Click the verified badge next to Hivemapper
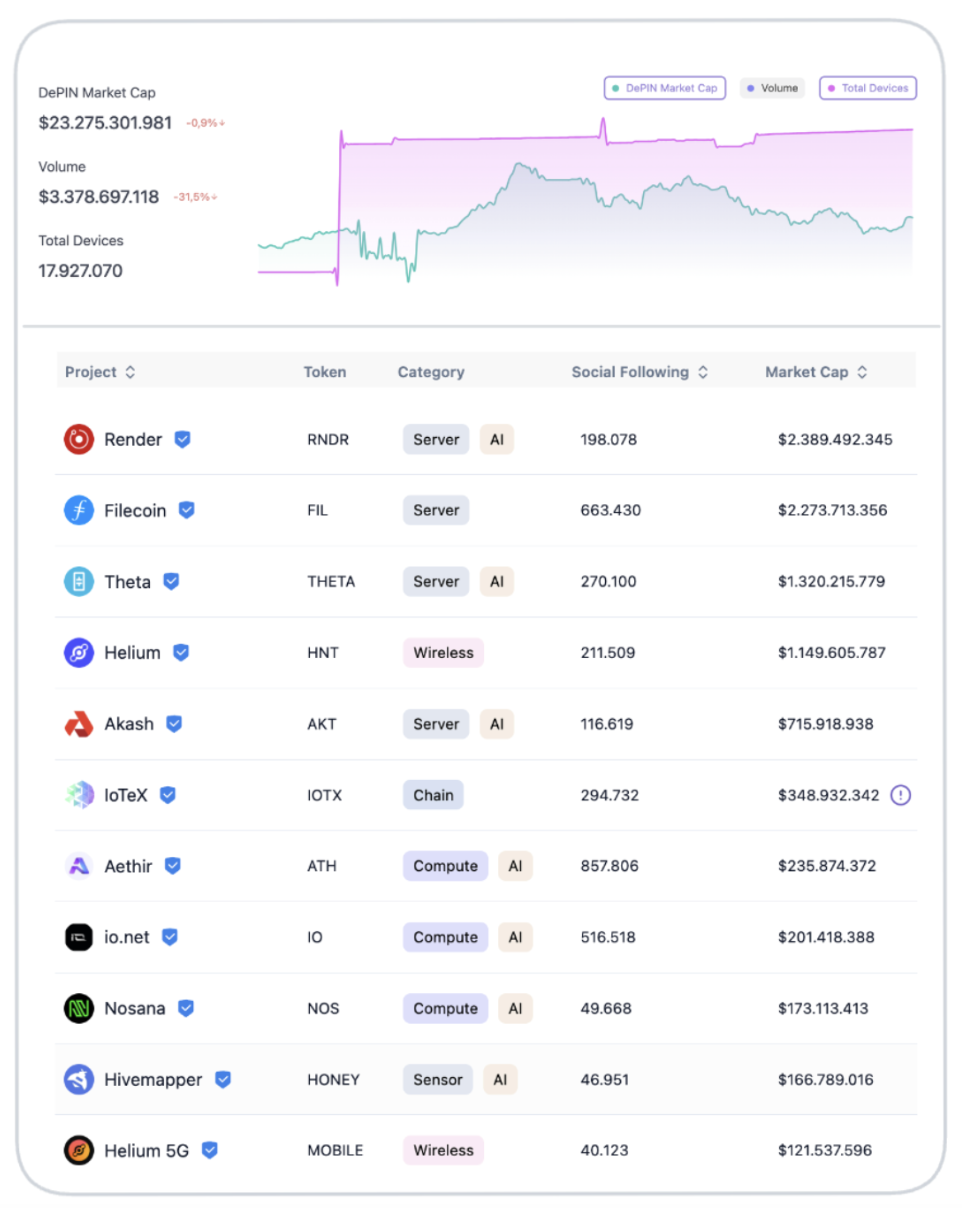The height and width of the screenshot is (1212, 962). click(223, 1080)
